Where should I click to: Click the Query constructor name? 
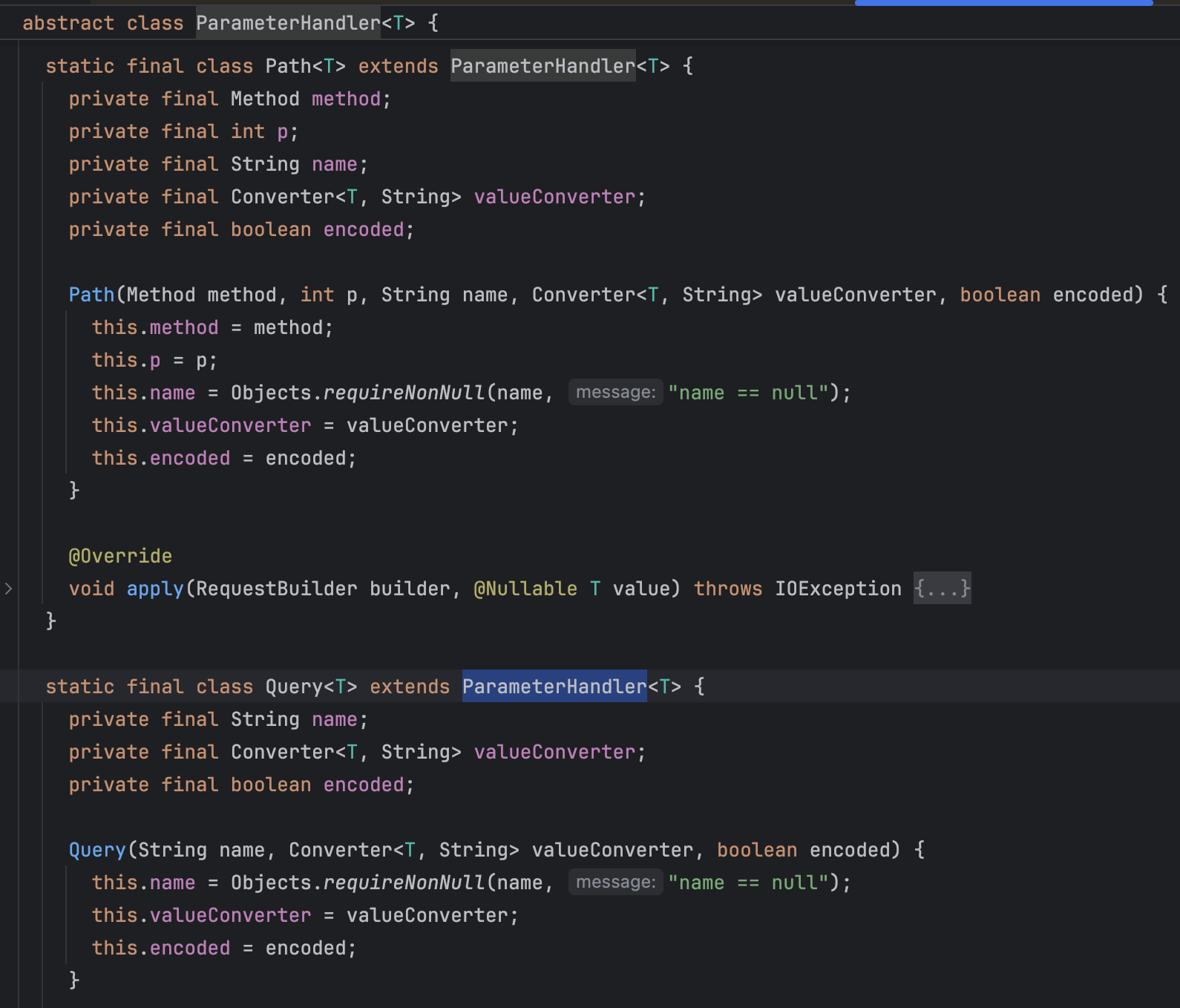point(97,850)
